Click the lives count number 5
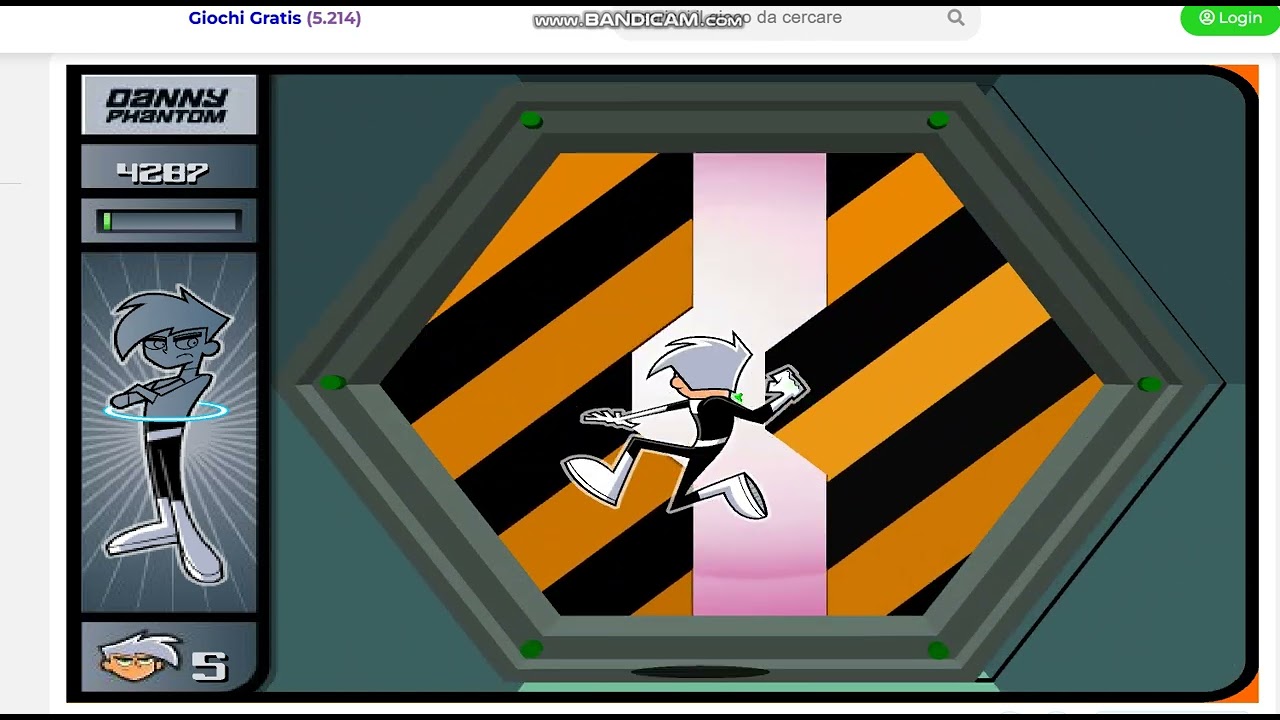Image resolution: width=1280 pixels, height=720 pixels. click(x=210, y=666)
